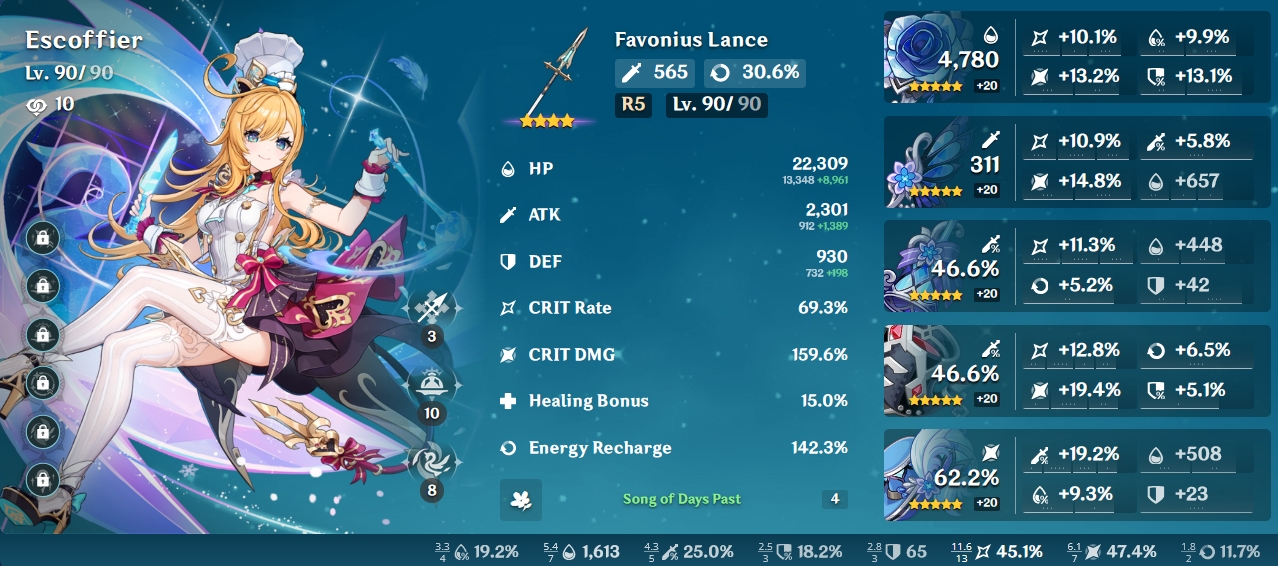The width and height of the screenshot is (1278, 566).
Task: Click the friendship level 10 icon
Action: 35,104
